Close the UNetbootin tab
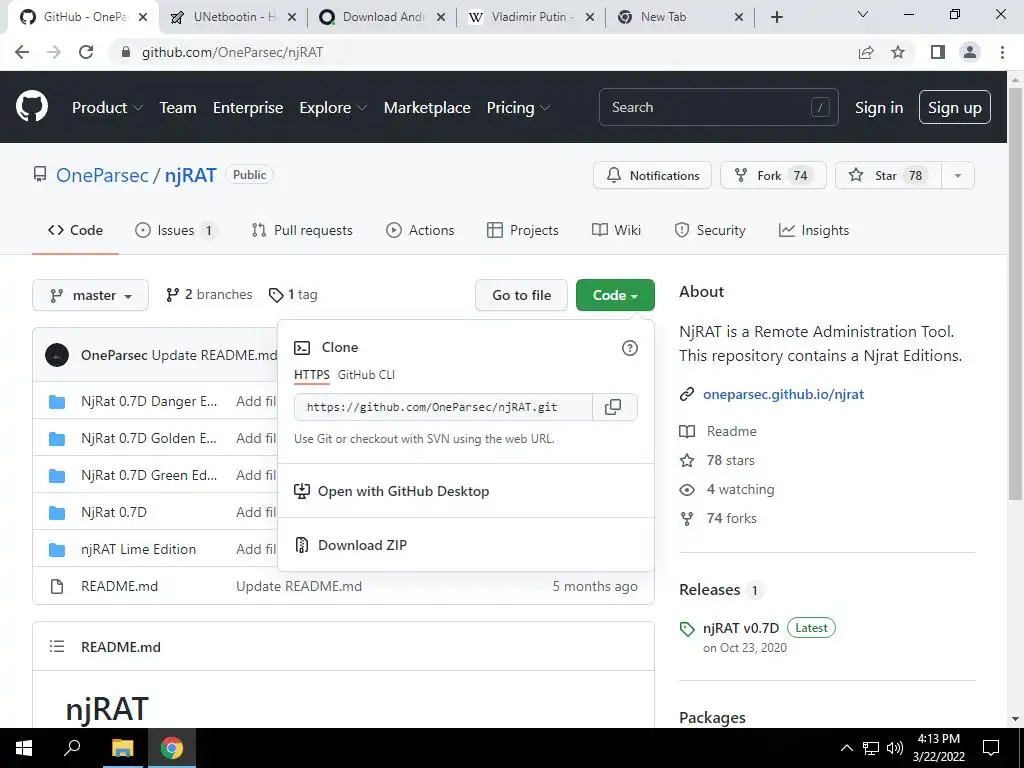Viewport: 1024px width, 768px height. (x=292, y=18)
